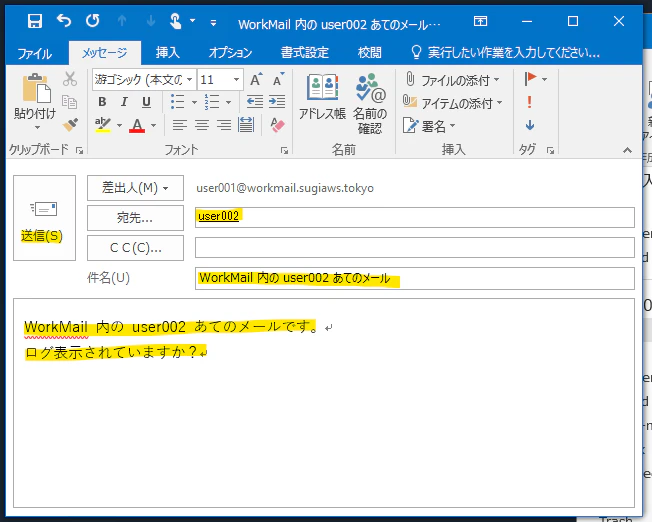This screenshot has width=652, height=522.
Task: Open the follow-up flag dropdown arrow
Action: point(544,79)
